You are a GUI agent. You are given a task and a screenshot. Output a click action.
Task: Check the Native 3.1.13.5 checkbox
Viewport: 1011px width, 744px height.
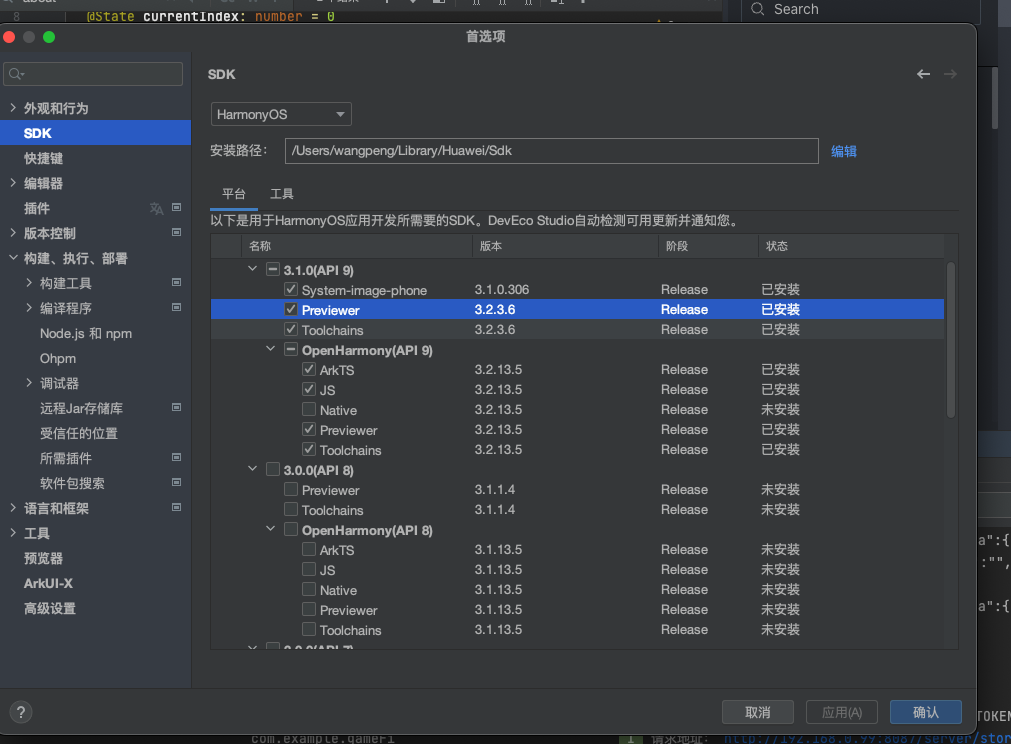309,589
